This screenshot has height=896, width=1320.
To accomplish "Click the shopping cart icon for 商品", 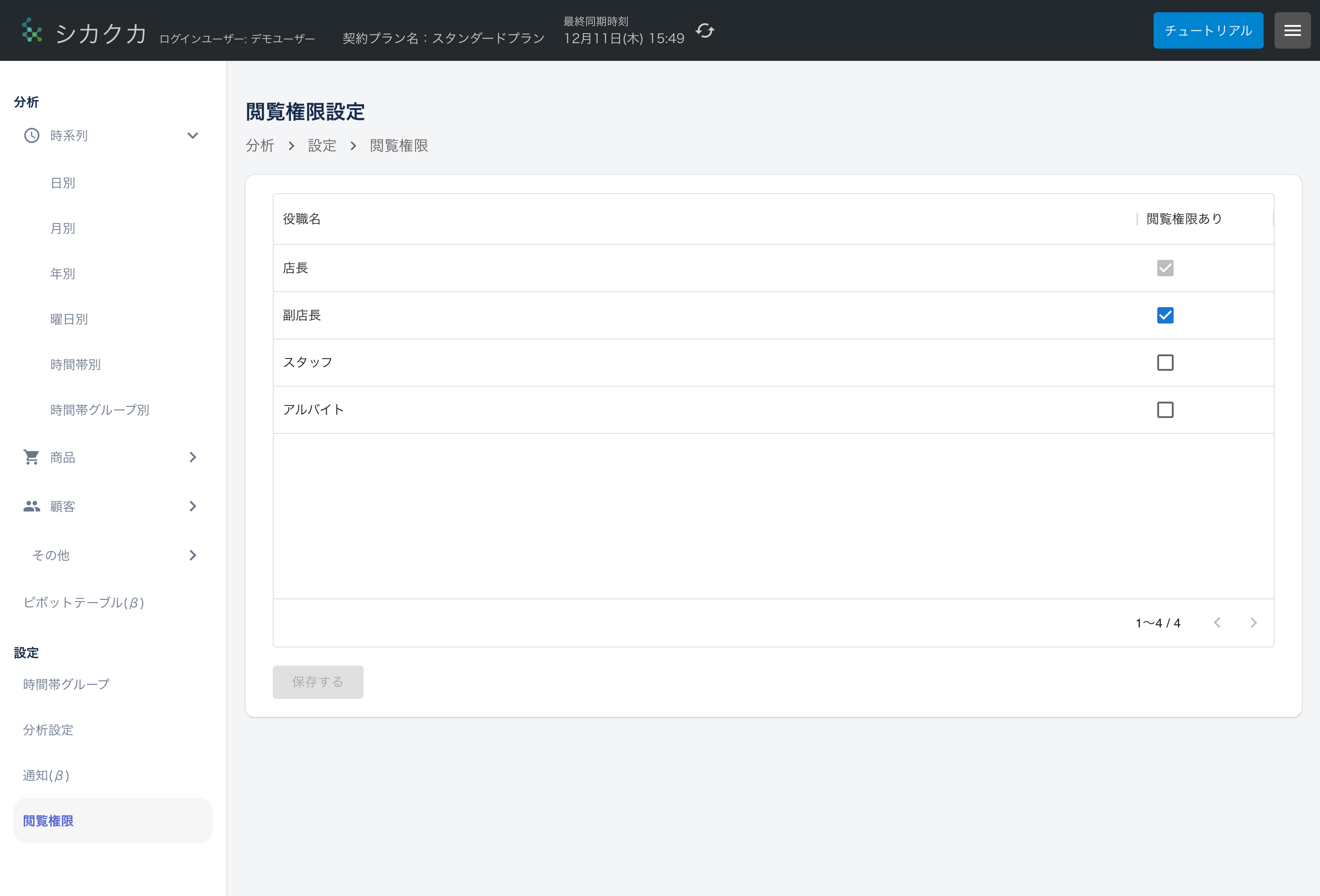I will click(31, 457).
